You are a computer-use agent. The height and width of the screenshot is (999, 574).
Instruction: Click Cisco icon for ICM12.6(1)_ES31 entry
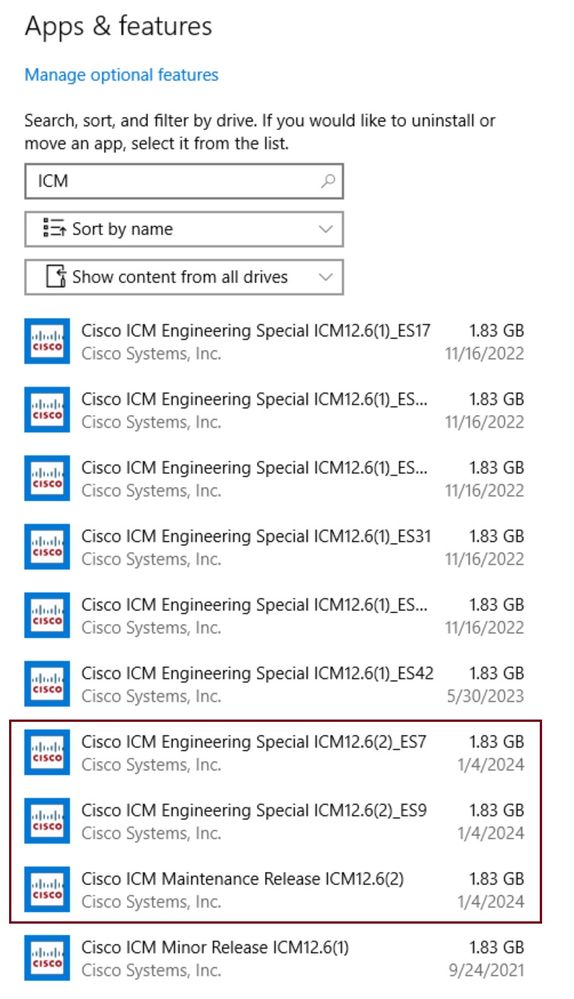click(x=47, y=547)
